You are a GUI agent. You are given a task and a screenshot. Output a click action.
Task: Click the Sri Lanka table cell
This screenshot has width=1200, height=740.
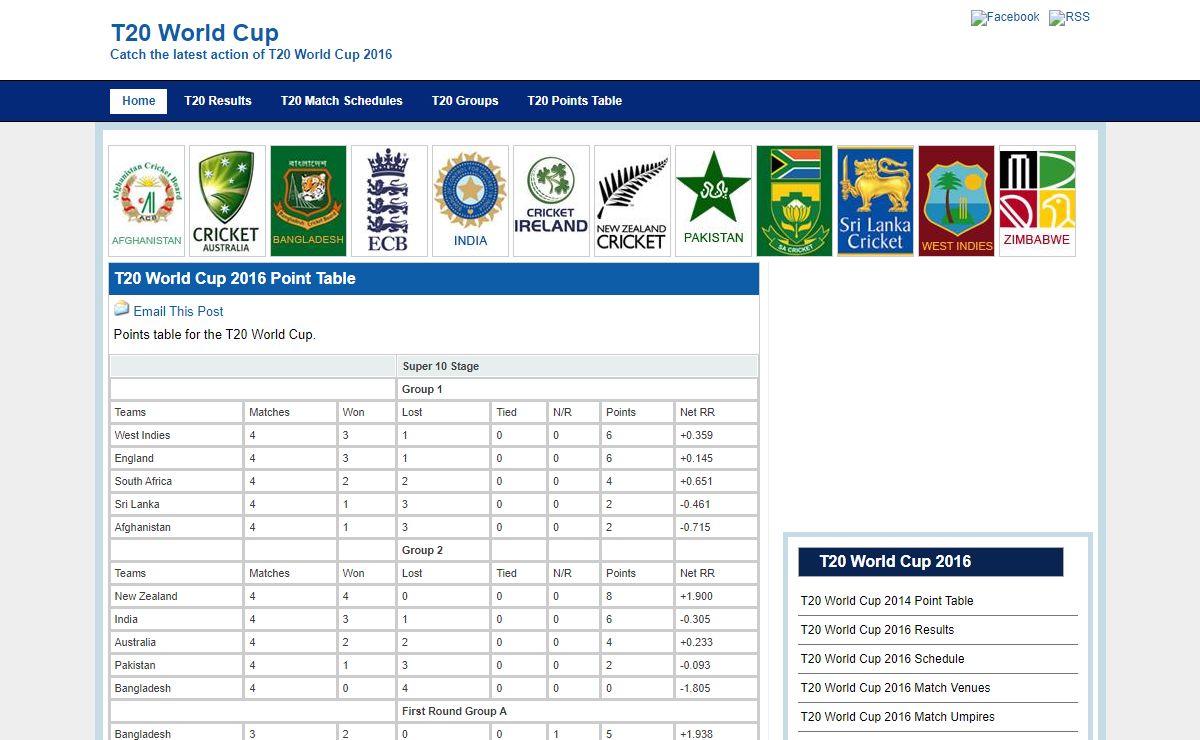click(x=177, y=505)
